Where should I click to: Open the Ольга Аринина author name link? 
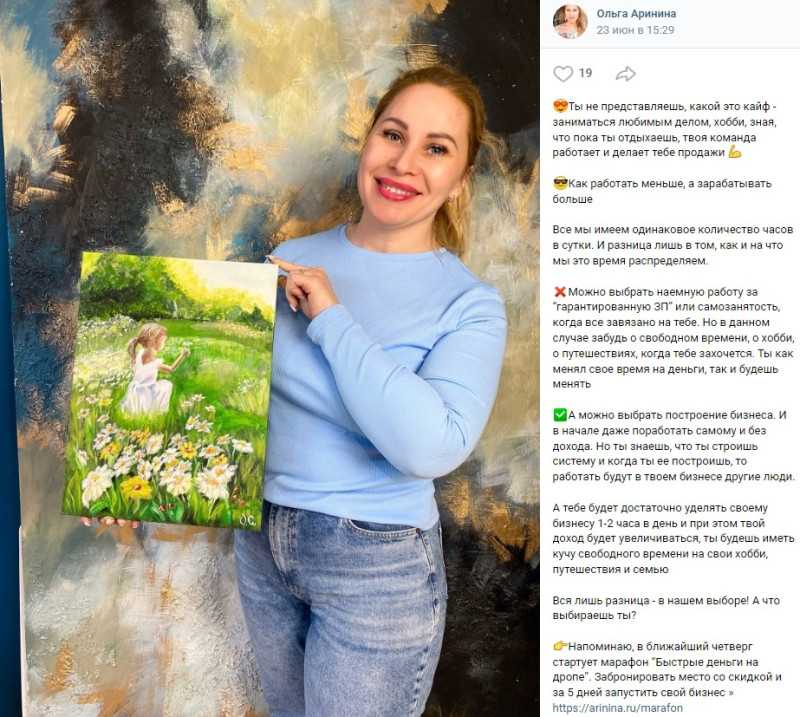coord(636,14)
